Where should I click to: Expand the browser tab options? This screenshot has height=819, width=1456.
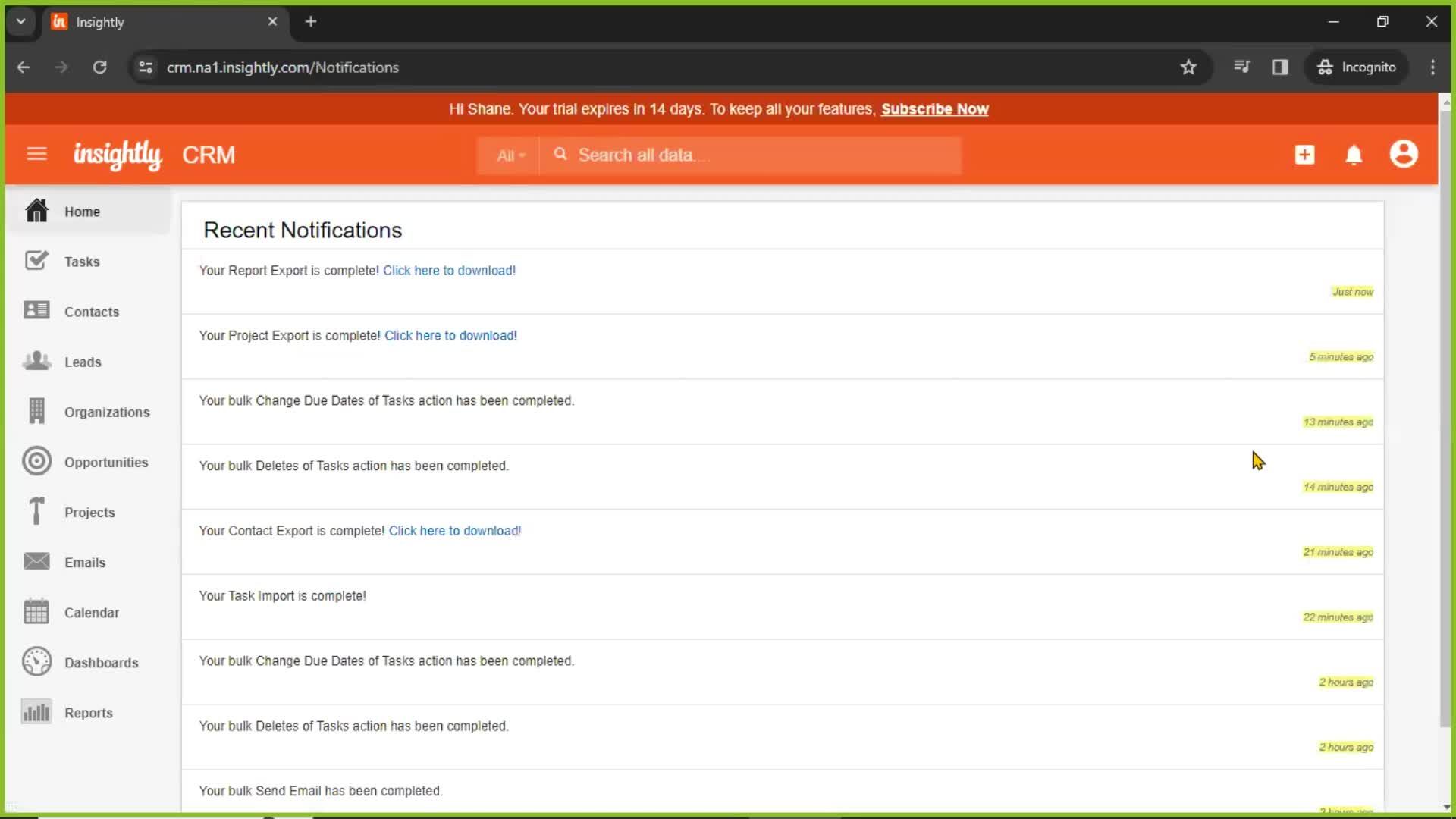(21, 22)
